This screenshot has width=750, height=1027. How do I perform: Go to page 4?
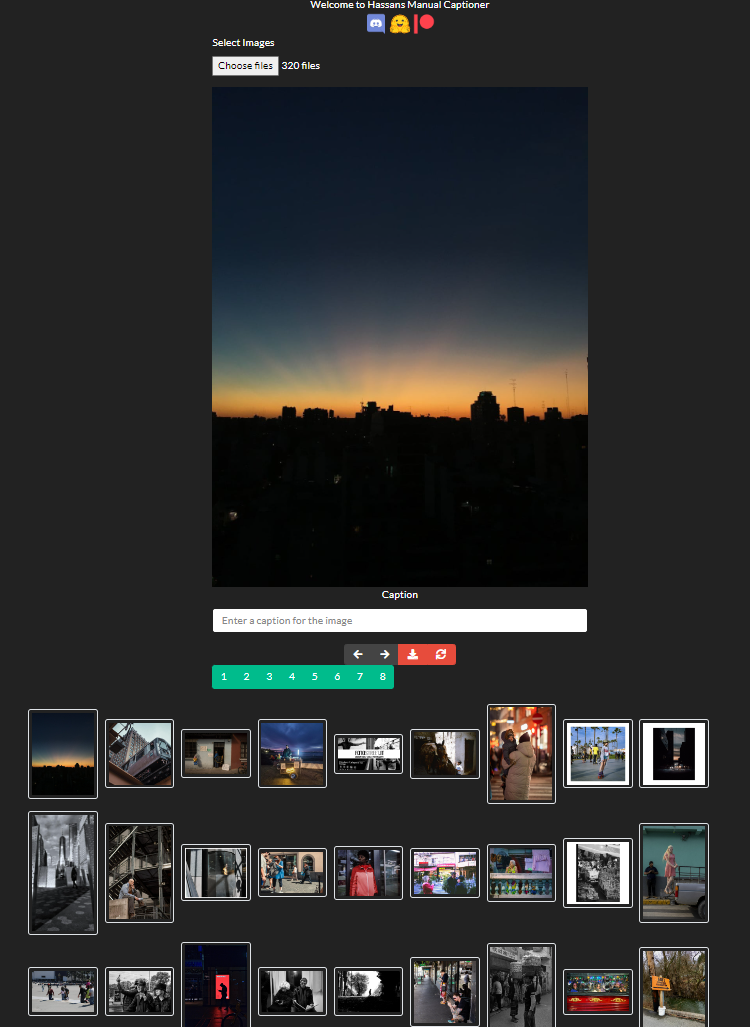click(292, 677)
